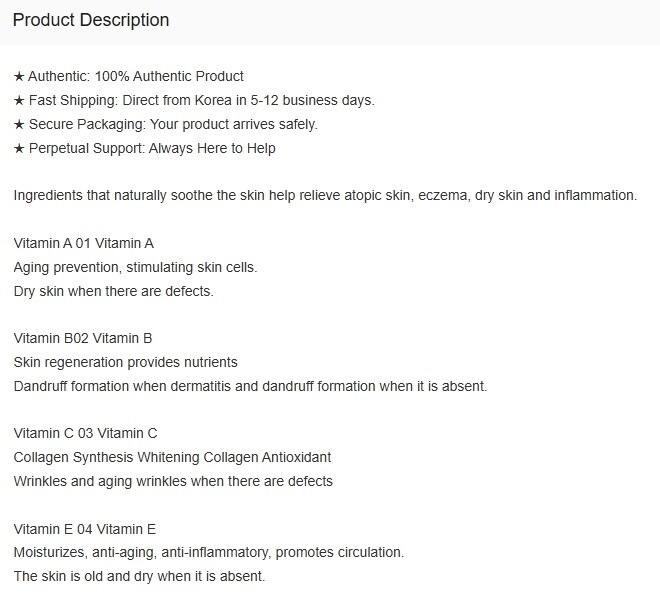This screenshot has width=660, height=597.
Task: Click the Product Description header
Action: click(x=91, y=20)
